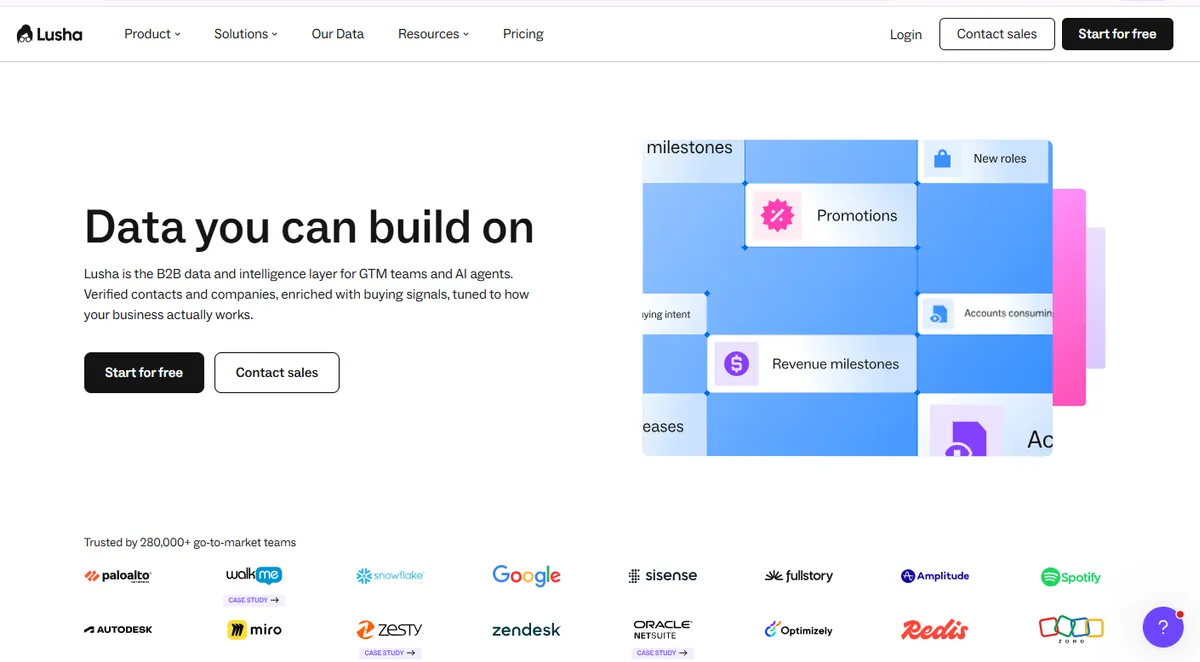Go to the Pricing page
The width and height of the screenshot is (1200, 662).
pyautogui.click(x=523, y=34)
